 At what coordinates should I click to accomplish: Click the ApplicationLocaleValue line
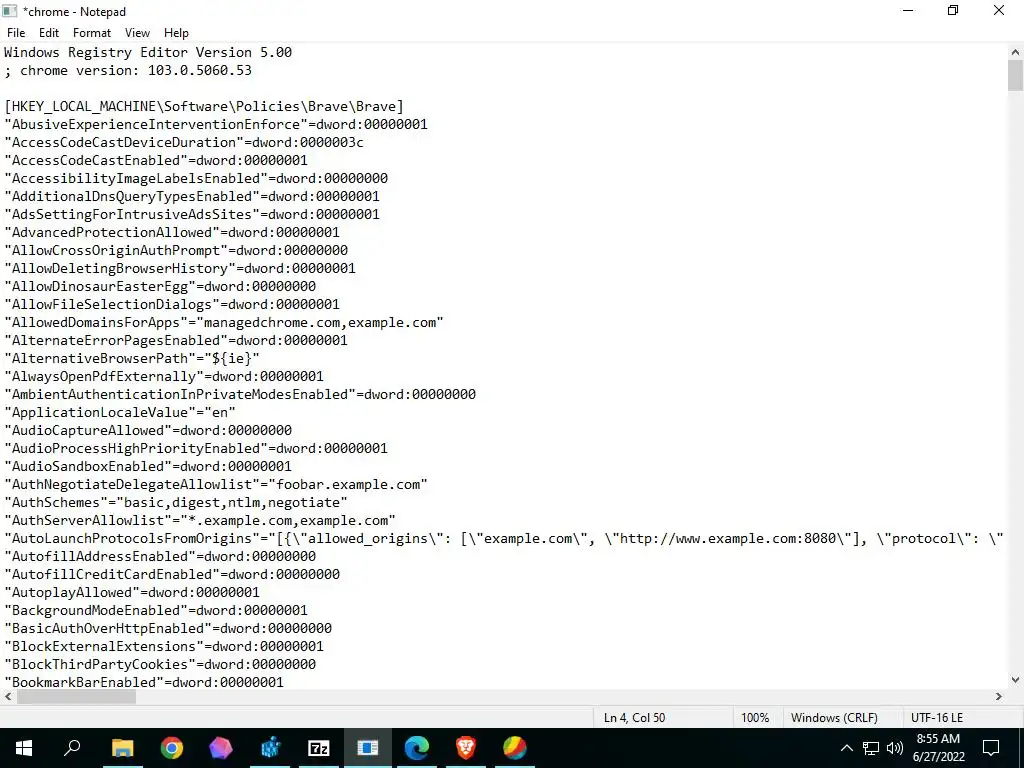[120, 412]
